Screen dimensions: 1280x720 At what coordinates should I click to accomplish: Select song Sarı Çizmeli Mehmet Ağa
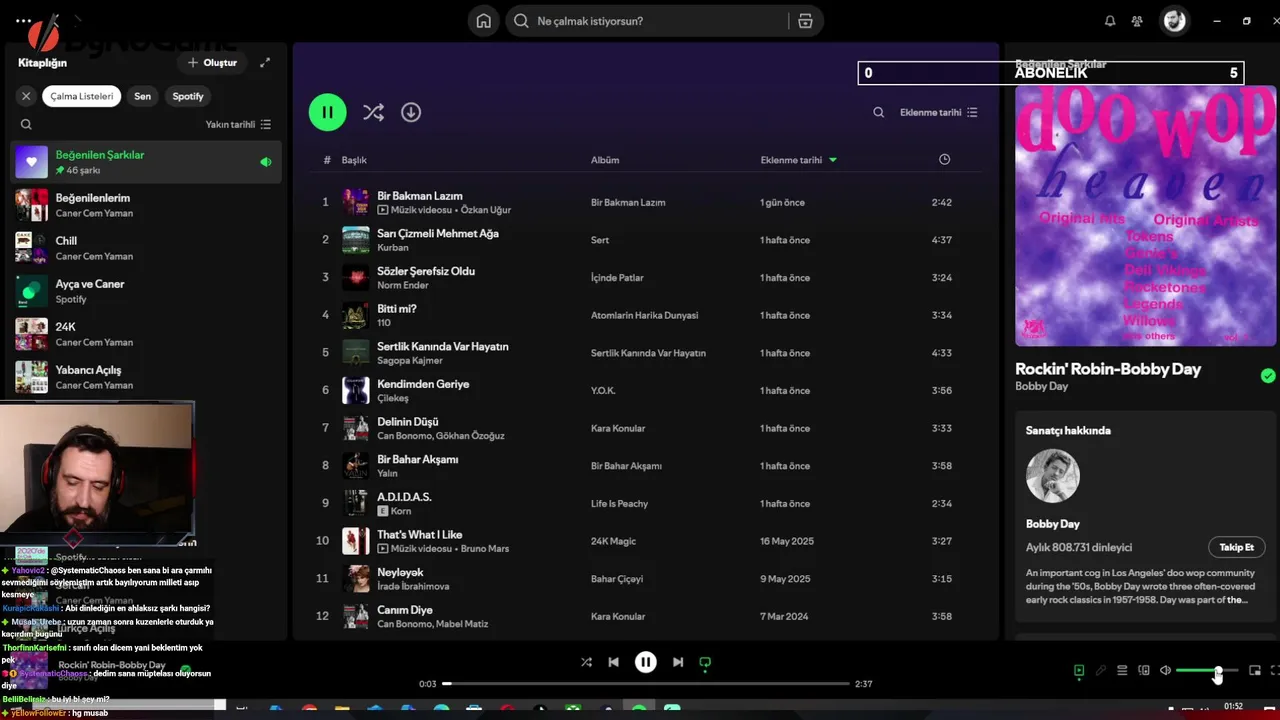click(645, 240)
